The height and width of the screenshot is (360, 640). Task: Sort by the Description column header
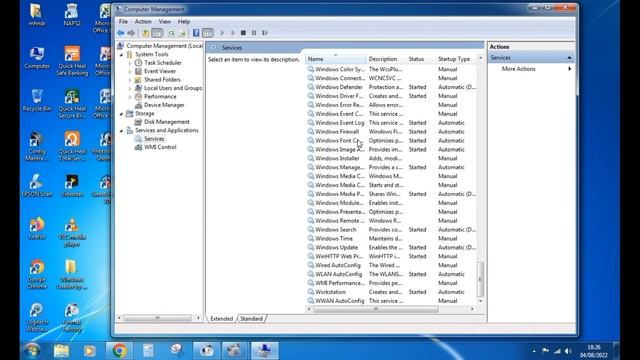click(x=386, y=59)
